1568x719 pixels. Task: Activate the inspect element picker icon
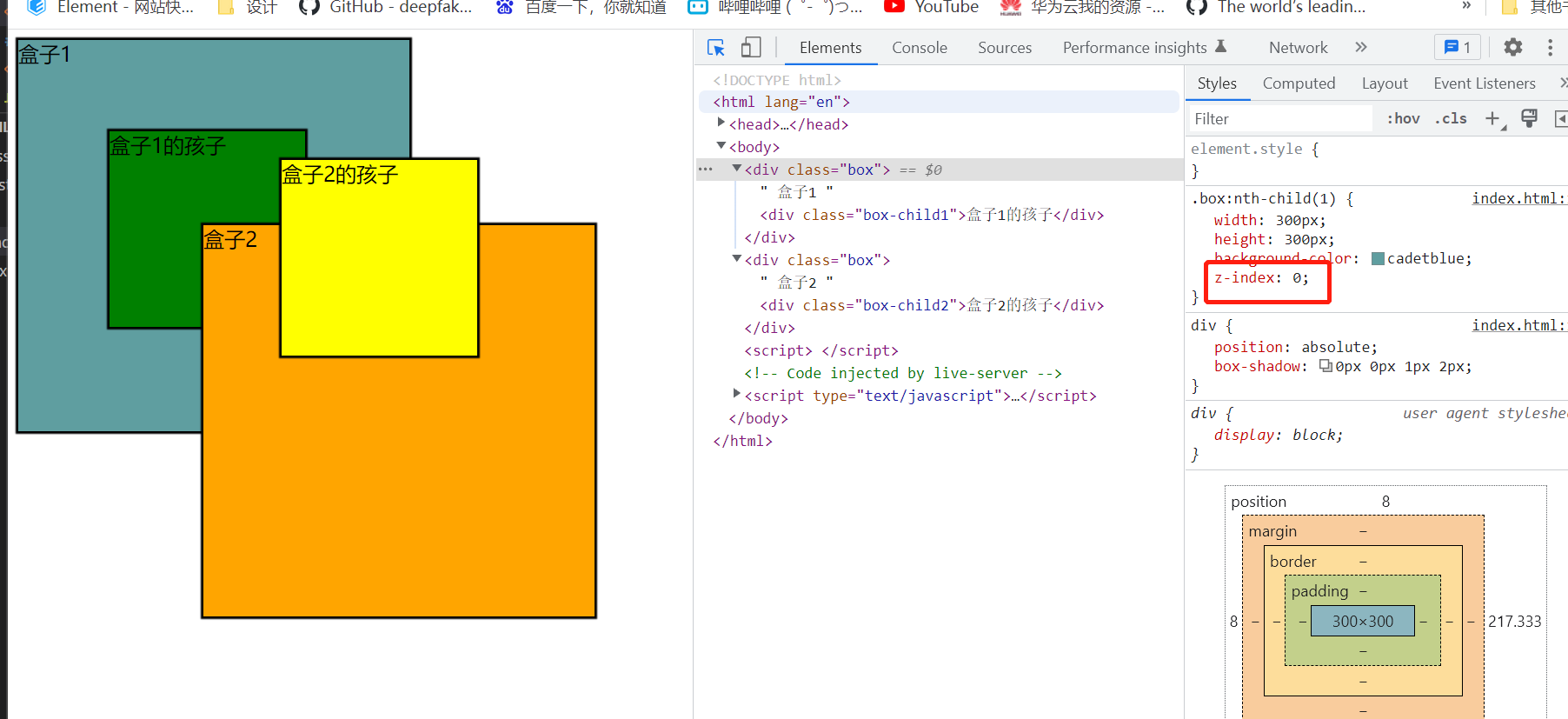click(x=716, y=48)
